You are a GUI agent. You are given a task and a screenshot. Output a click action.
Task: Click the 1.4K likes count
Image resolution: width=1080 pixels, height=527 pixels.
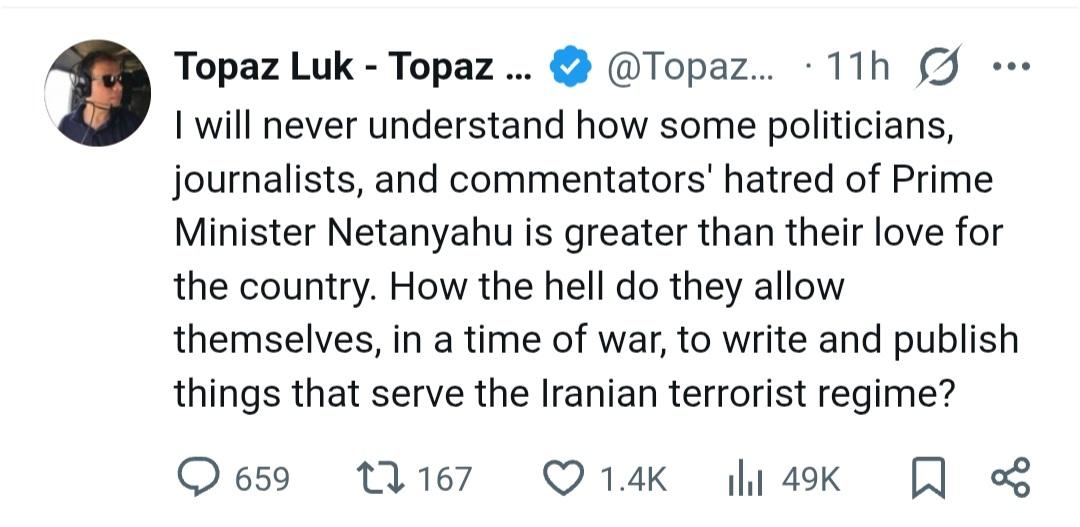pyautogui.click(x=633, y=479)
